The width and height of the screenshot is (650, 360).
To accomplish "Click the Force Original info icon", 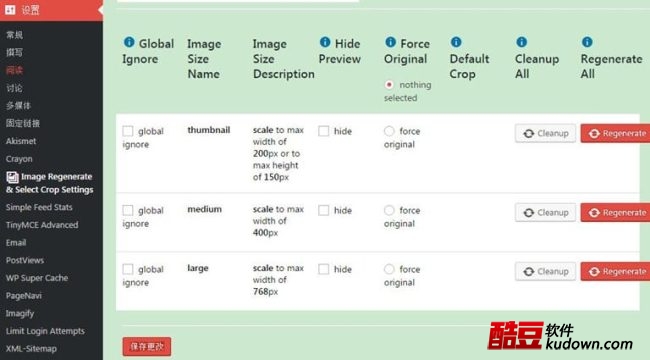I will pyautogui.click(x=390, y=42).
